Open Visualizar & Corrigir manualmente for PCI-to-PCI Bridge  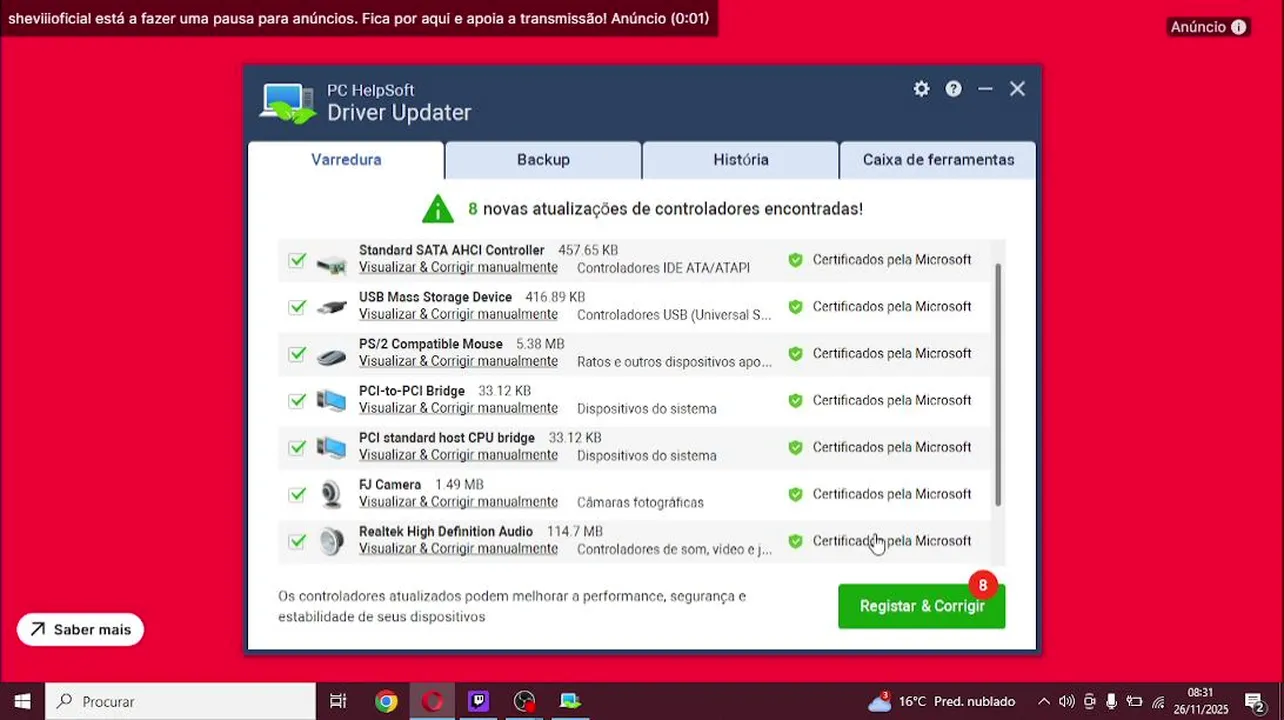pyautogui.click(x=458, y=409)
